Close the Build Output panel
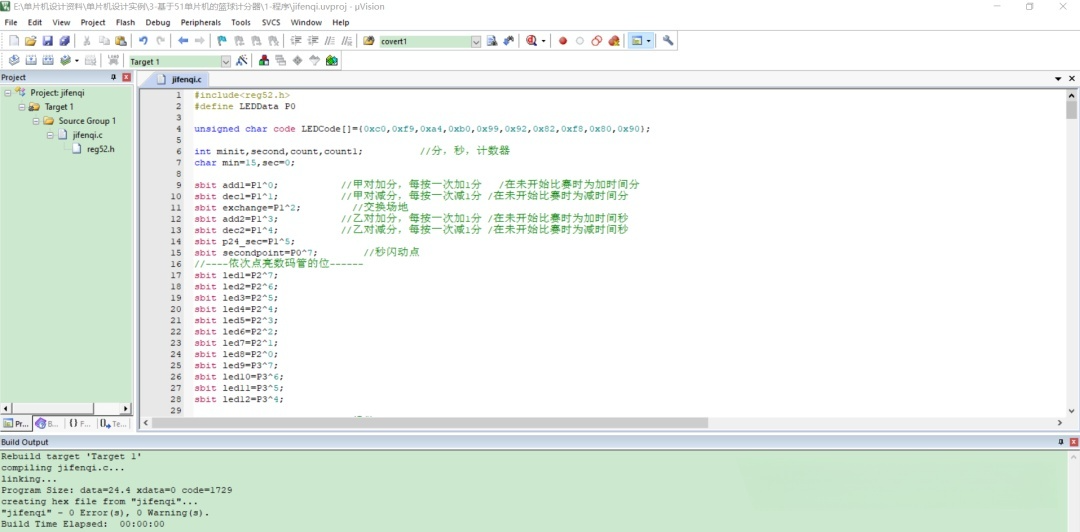The width and height of the screenshot is (1080, 532). coord(1072,442)
